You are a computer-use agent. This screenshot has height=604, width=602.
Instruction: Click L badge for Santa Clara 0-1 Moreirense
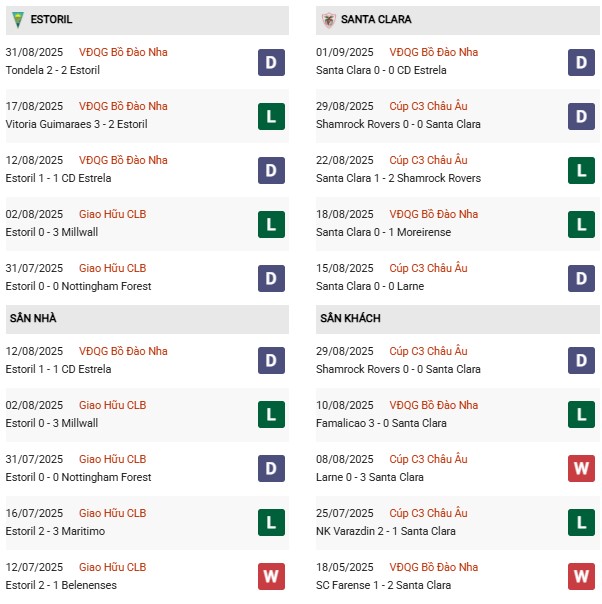point(583,225)
